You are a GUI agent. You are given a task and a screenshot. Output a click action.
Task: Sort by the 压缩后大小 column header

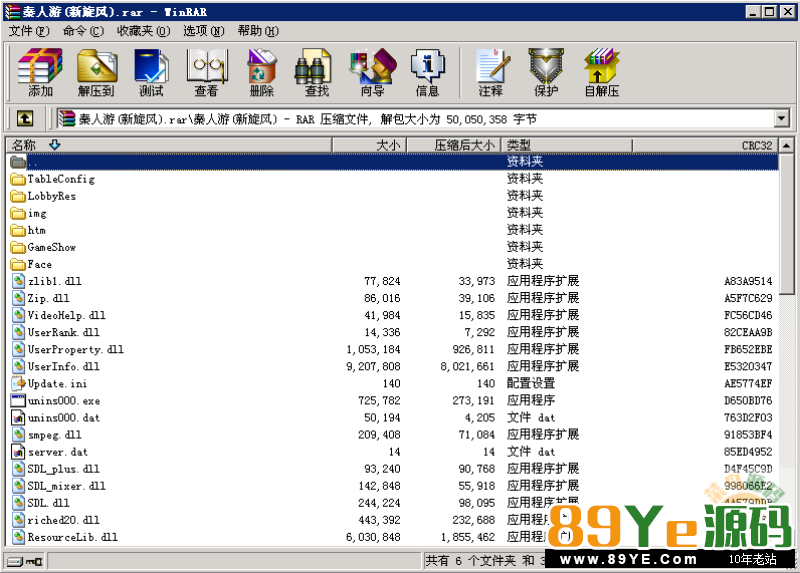point(454,145)
